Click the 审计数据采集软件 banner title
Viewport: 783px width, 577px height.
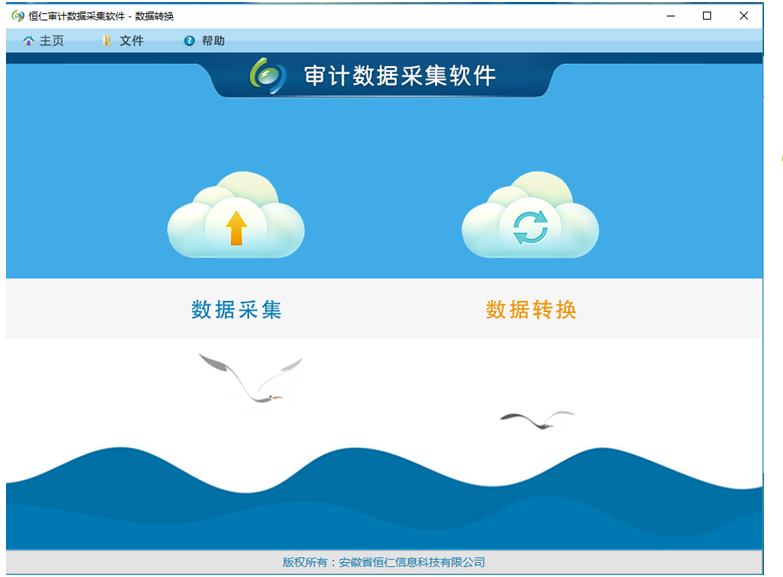400,76
